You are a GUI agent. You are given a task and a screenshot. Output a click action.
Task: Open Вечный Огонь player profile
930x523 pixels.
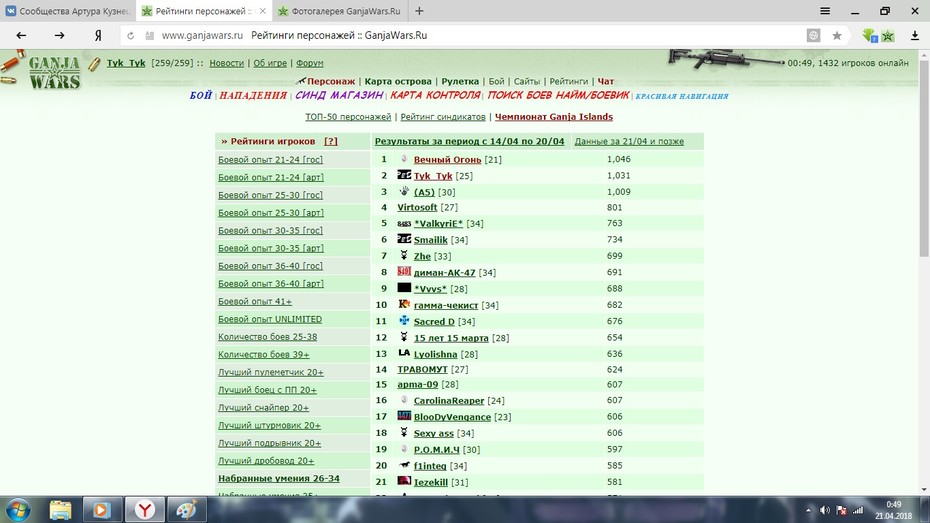pos(447,160)
